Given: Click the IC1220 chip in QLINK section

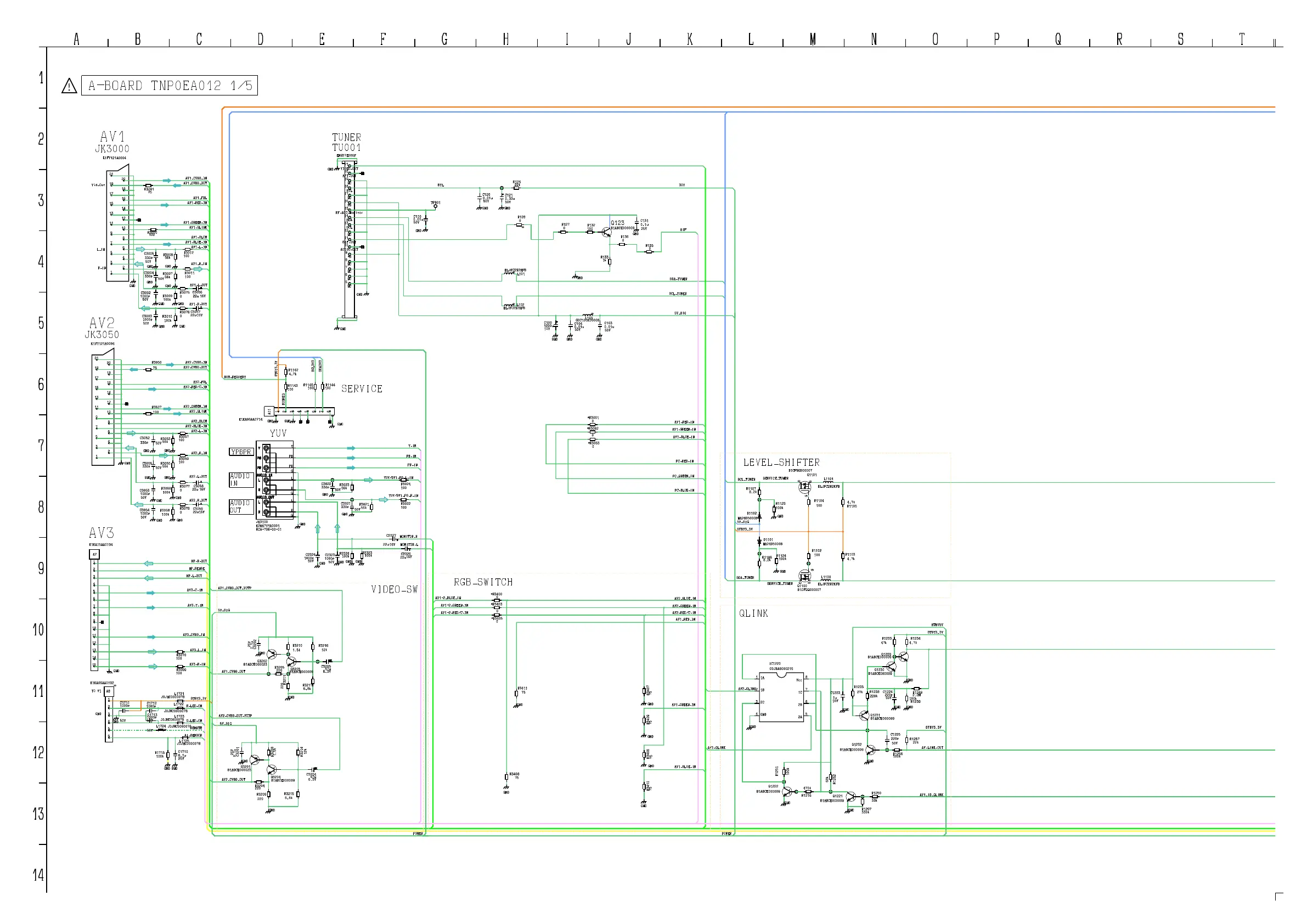Looking at the screenshot, I should click(781, 696).
